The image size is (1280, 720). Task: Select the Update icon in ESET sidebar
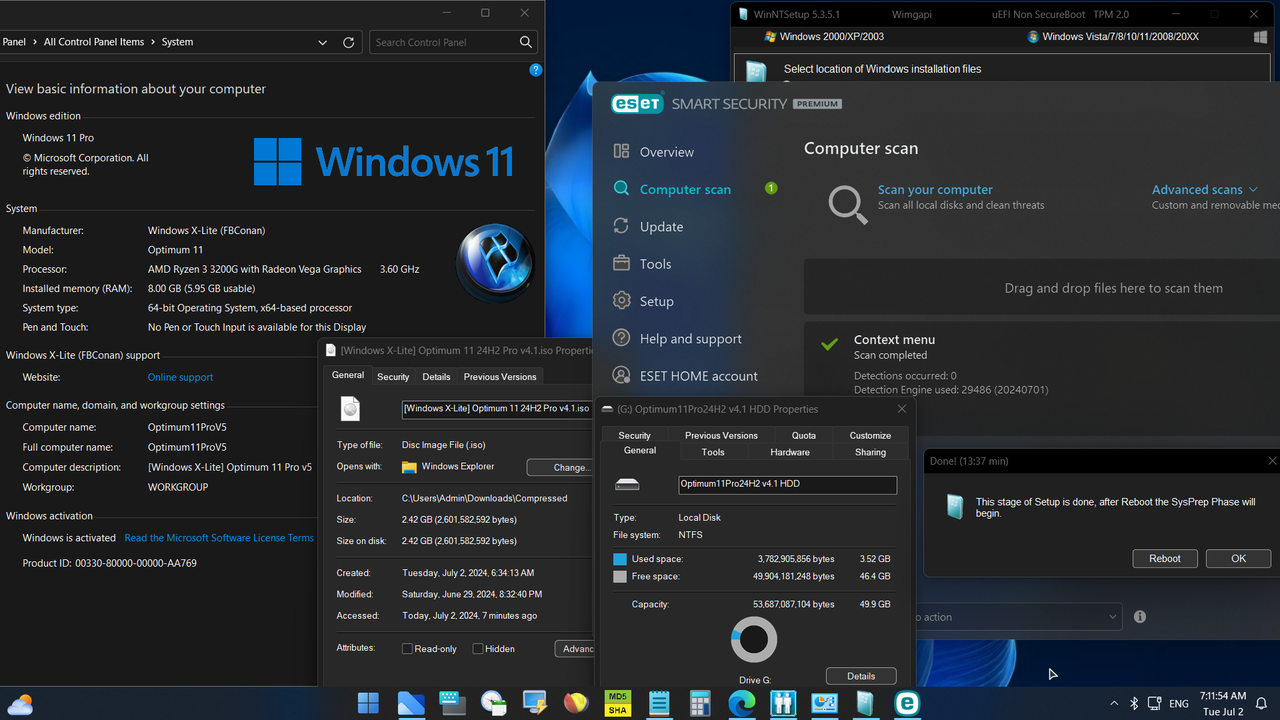(x=621, y=226)
